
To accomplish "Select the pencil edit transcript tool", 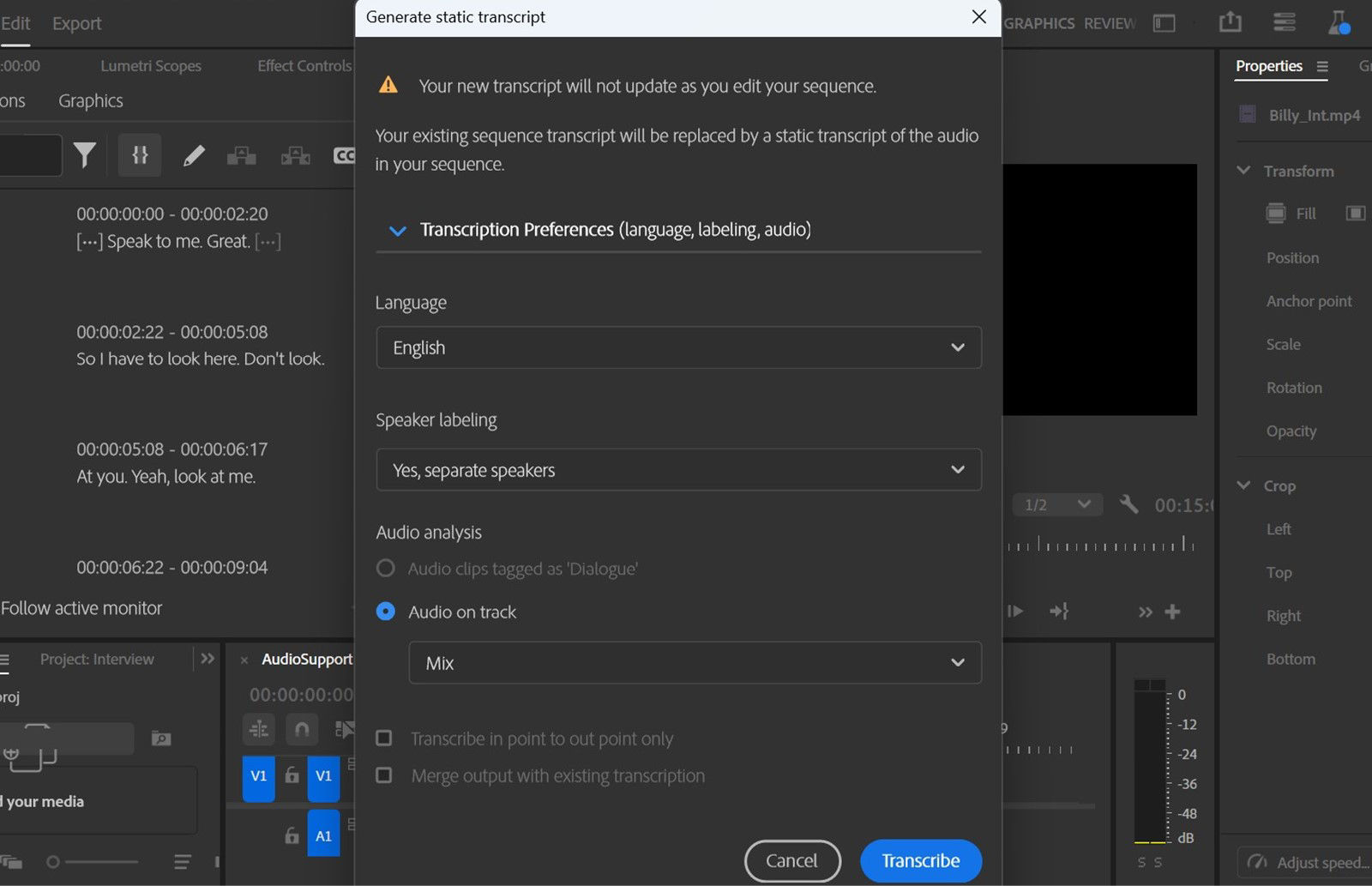I will click(195, 154).
